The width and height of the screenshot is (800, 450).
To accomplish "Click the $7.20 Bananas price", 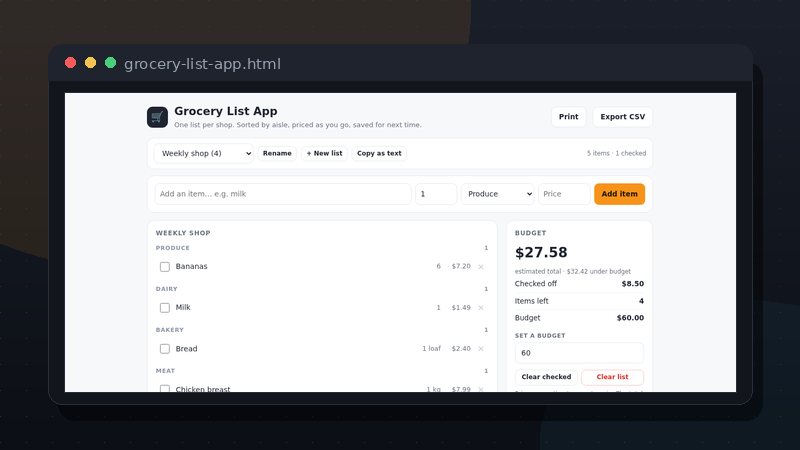I will (461, 266).
